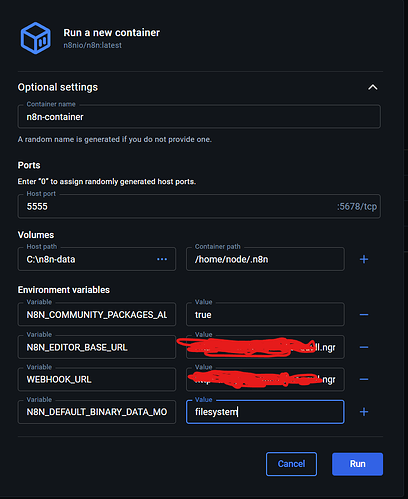Viewport: 408px width, 499px height.
Task: Run the container
Action: pos(357,464)
